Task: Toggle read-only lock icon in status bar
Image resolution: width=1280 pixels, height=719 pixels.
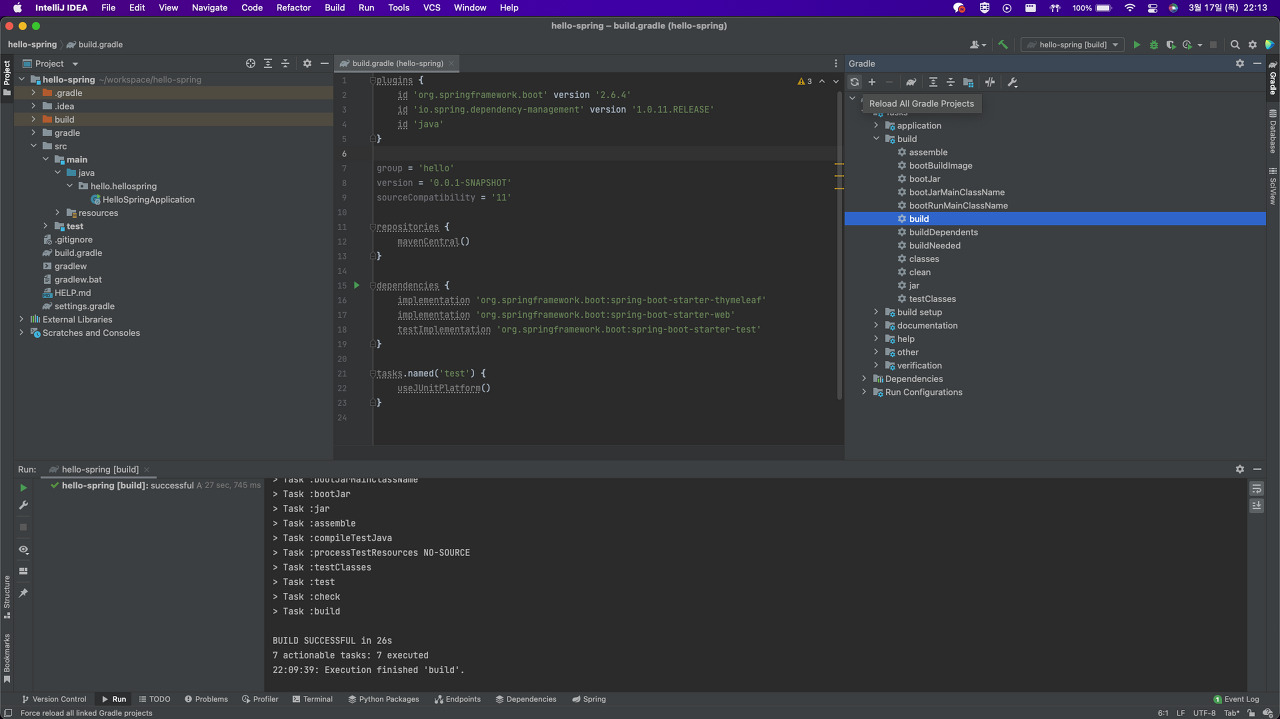Action: pos(1249,713)
